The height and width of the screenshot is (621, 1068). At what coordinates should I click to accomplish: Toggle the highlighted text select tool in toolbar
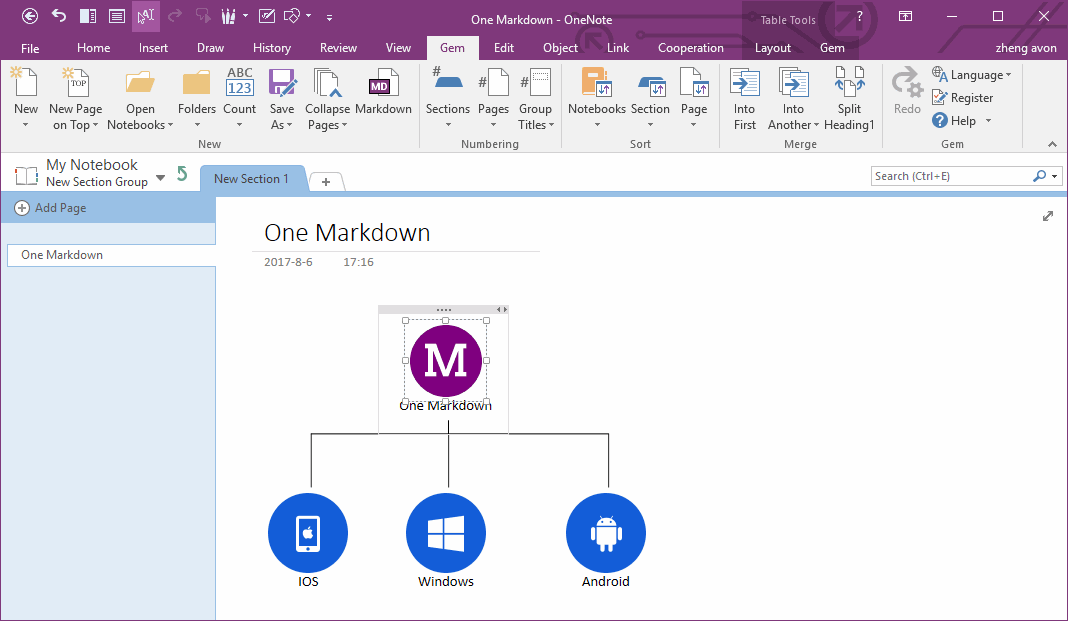pos(146,16)
